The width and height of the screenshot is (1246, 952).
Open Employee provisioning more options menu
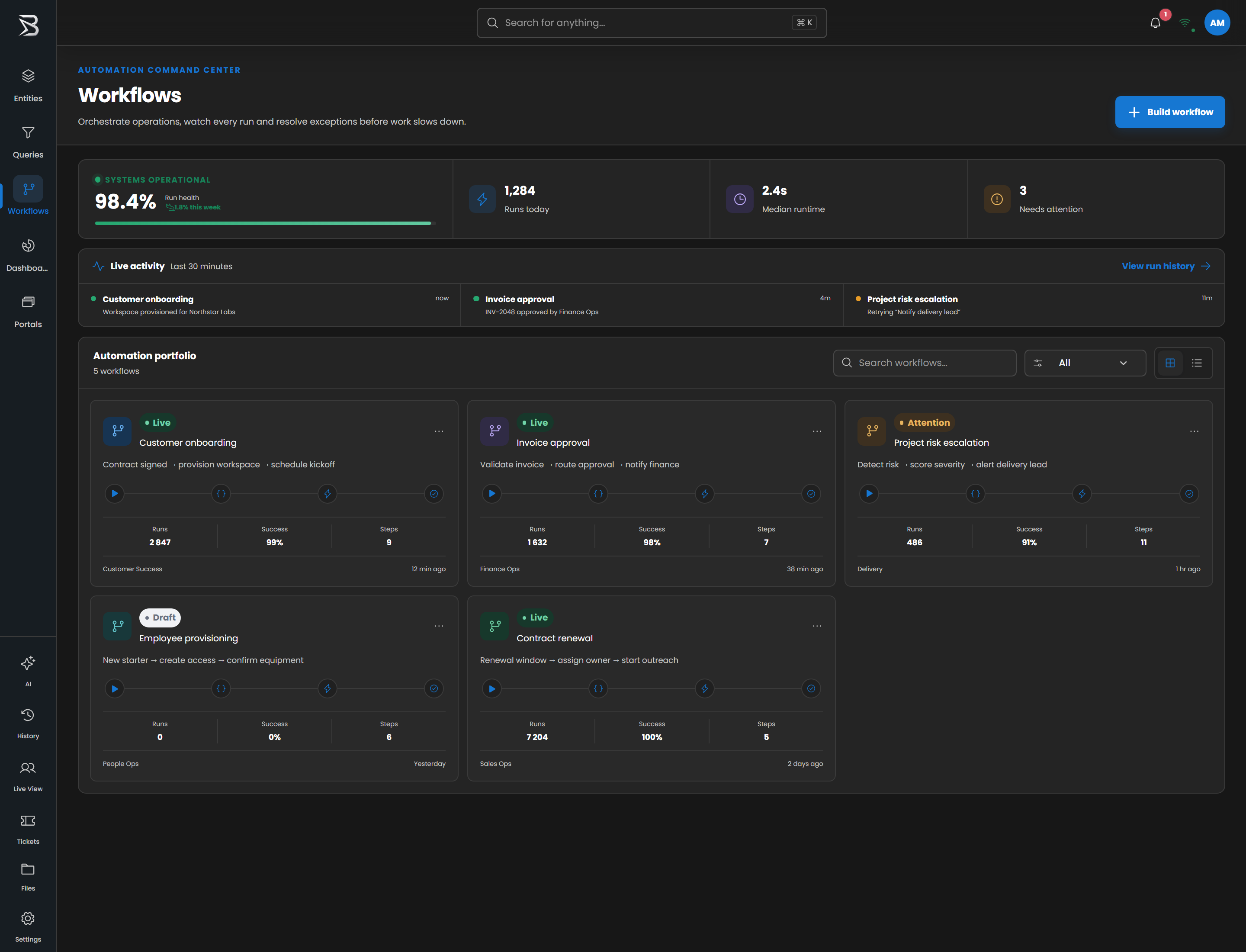439,626
